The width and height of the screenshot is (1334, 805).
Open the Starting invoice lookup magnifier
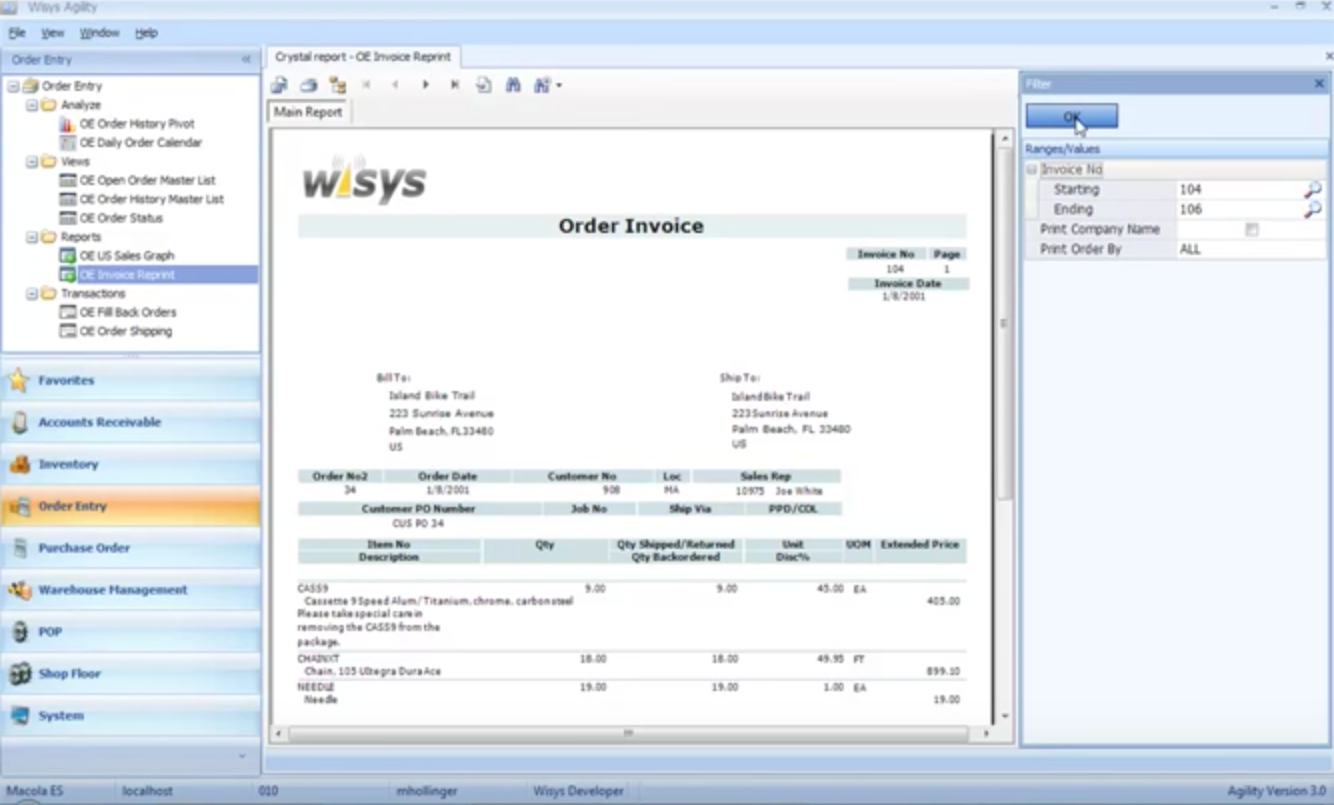[1312, 189]
